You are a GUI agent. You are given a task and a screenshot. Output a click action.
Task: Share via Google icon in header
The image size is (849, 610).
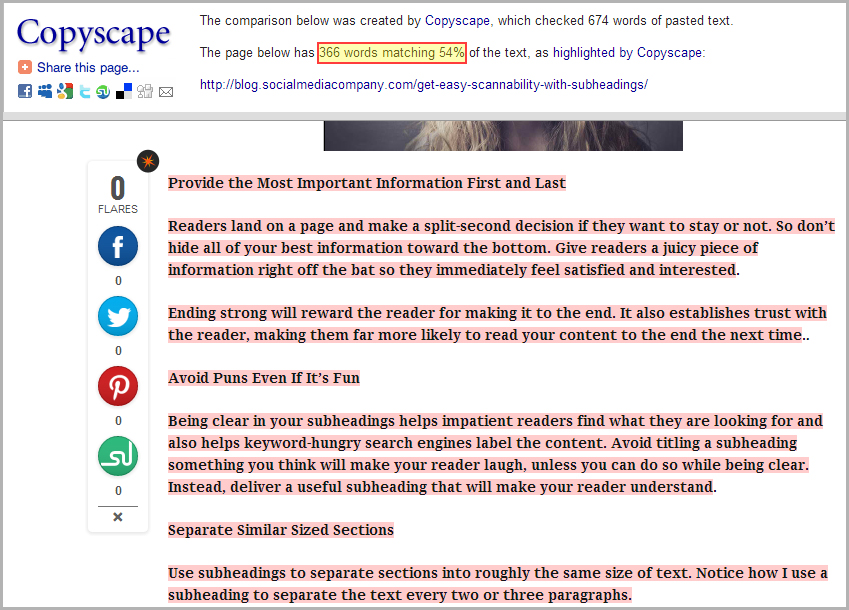(x=65, y=91)
